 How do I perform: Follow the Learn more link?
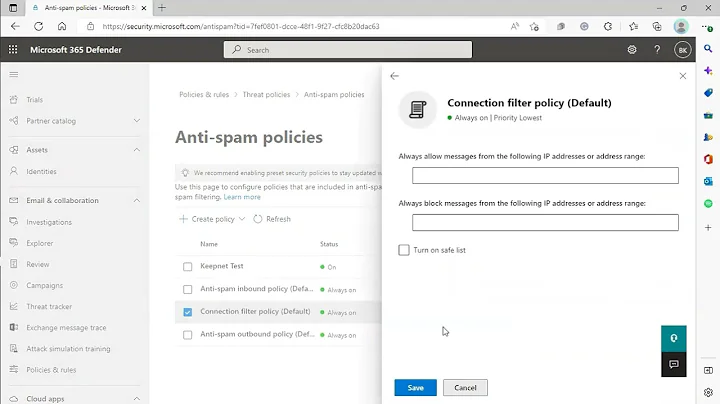(242, 197)
